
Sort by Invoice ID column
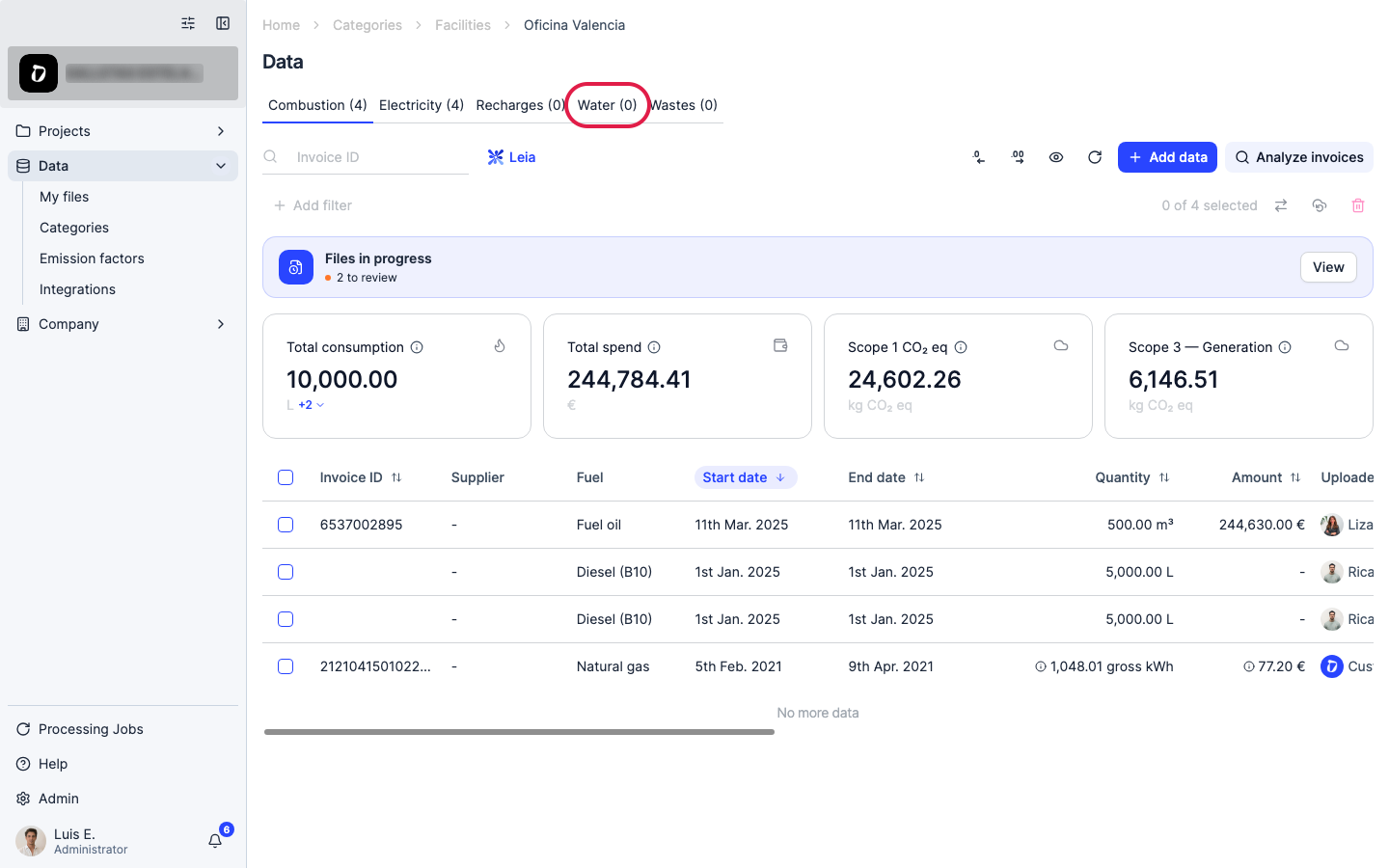click(396, 477)
